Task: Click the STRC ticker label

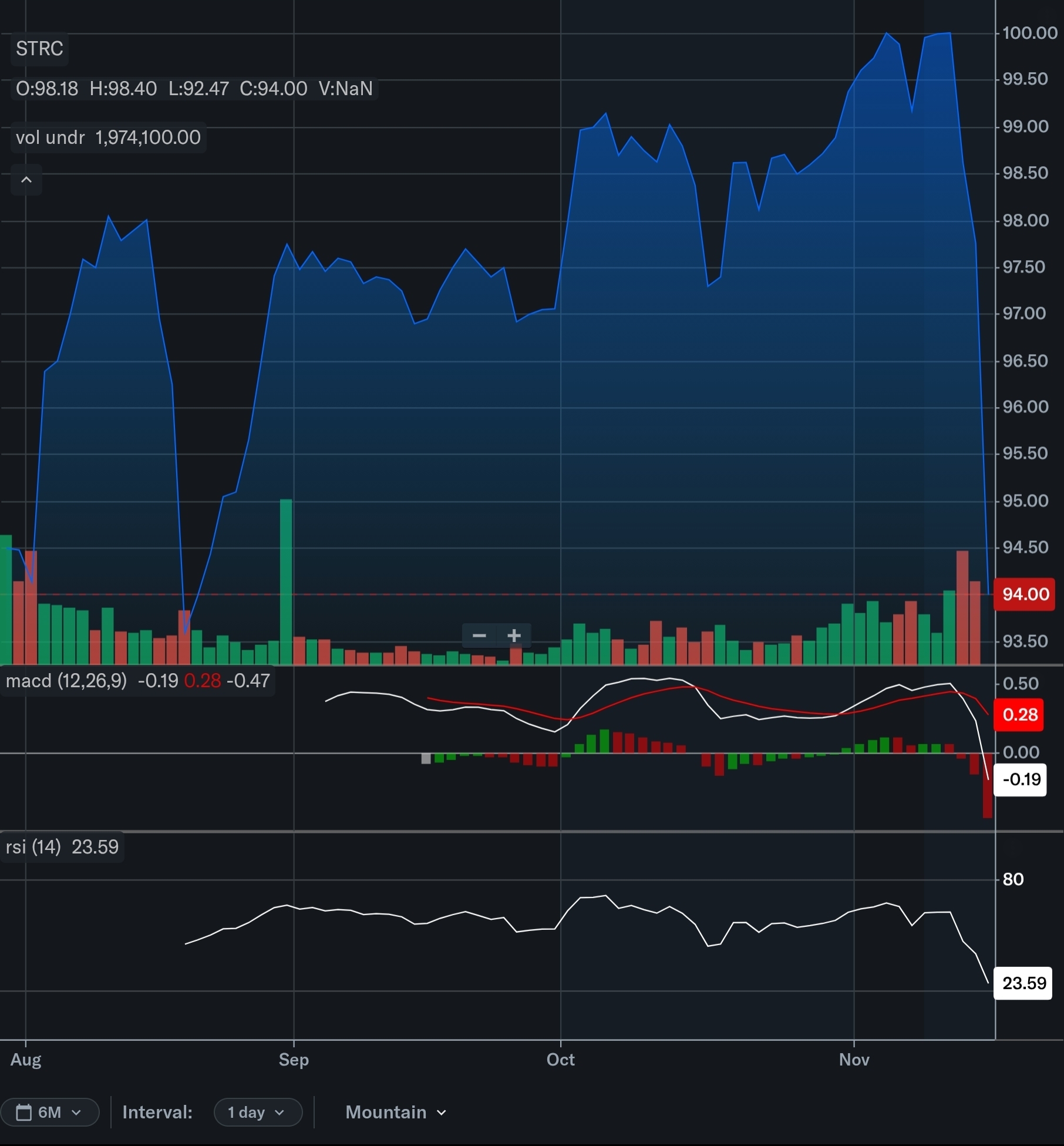Action: point(39,49)
